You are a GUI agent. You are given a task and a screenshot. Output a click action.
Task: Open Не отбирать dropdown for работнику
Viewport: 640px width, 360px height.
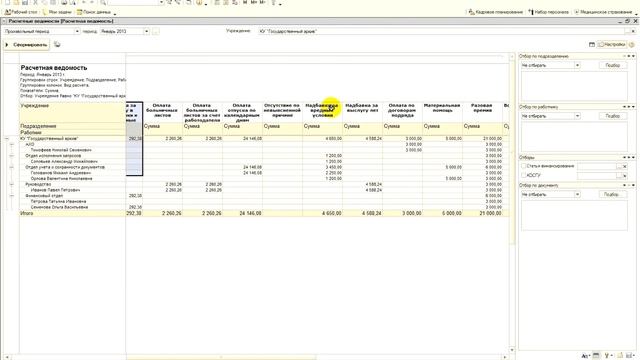pyautogui.click(x=577, y=116)
